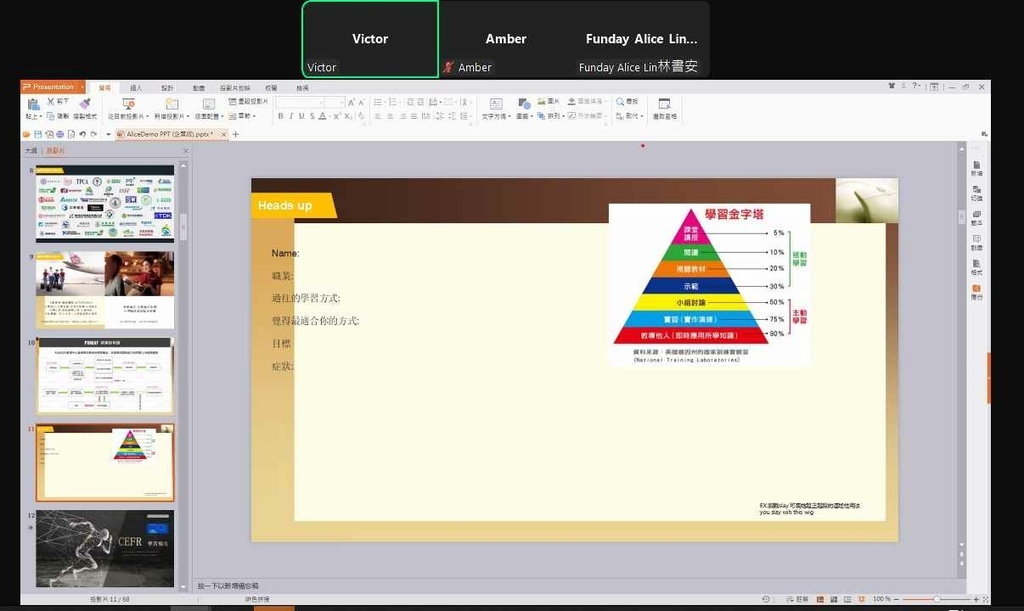The height and width of the screenshot is (611, 1024).
Task: Open the slide layout icon
Action: pyautogui.click(x=208, y=104)
